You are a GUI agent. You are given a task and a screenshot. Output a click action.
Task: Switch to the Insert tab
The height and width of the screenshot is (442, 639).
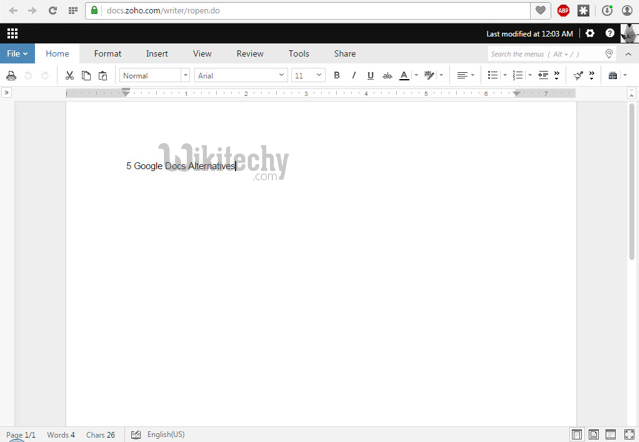156,54
